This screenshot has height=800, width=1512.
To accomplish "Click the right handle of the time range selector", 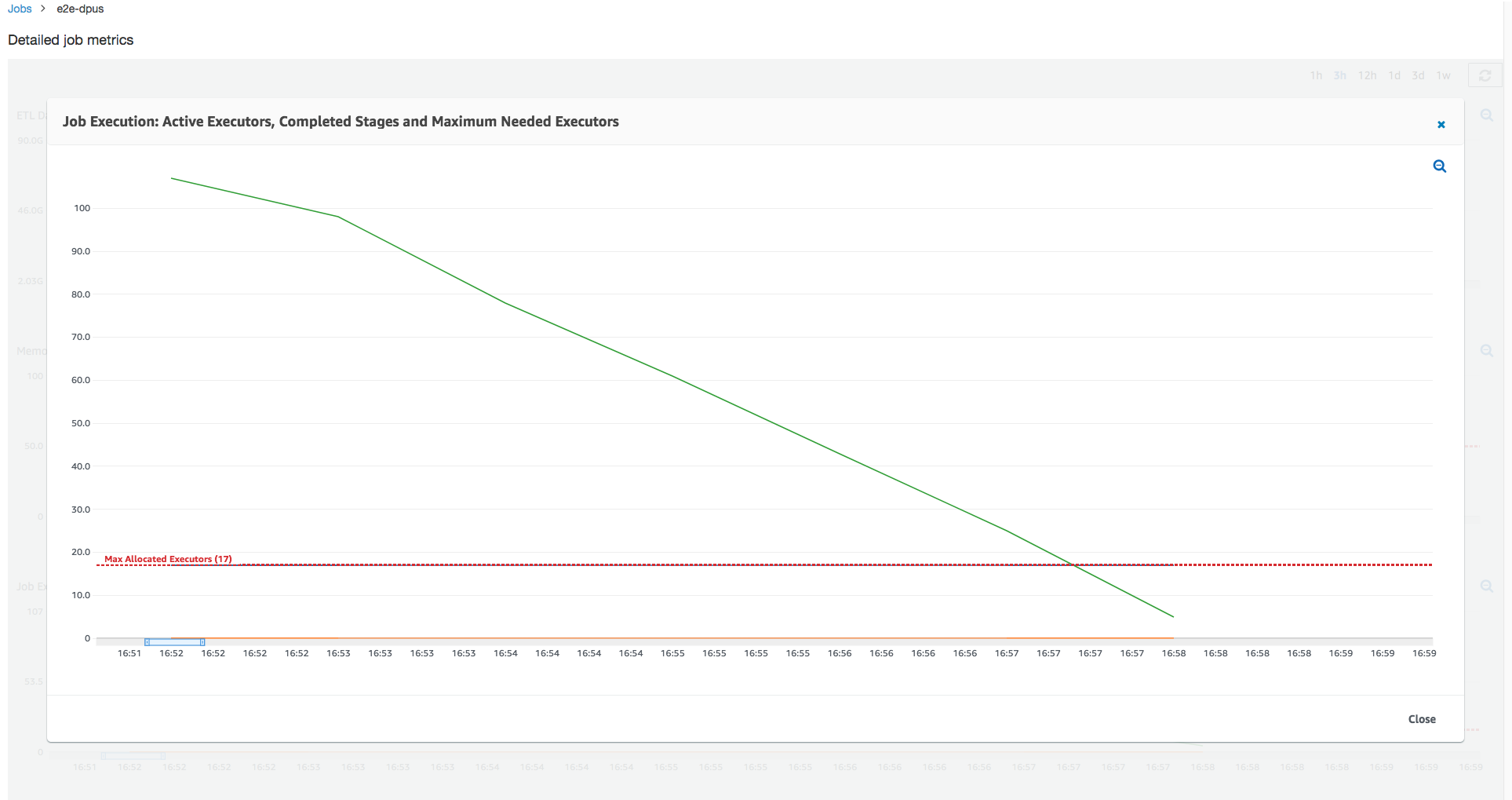I will point(202,642).
